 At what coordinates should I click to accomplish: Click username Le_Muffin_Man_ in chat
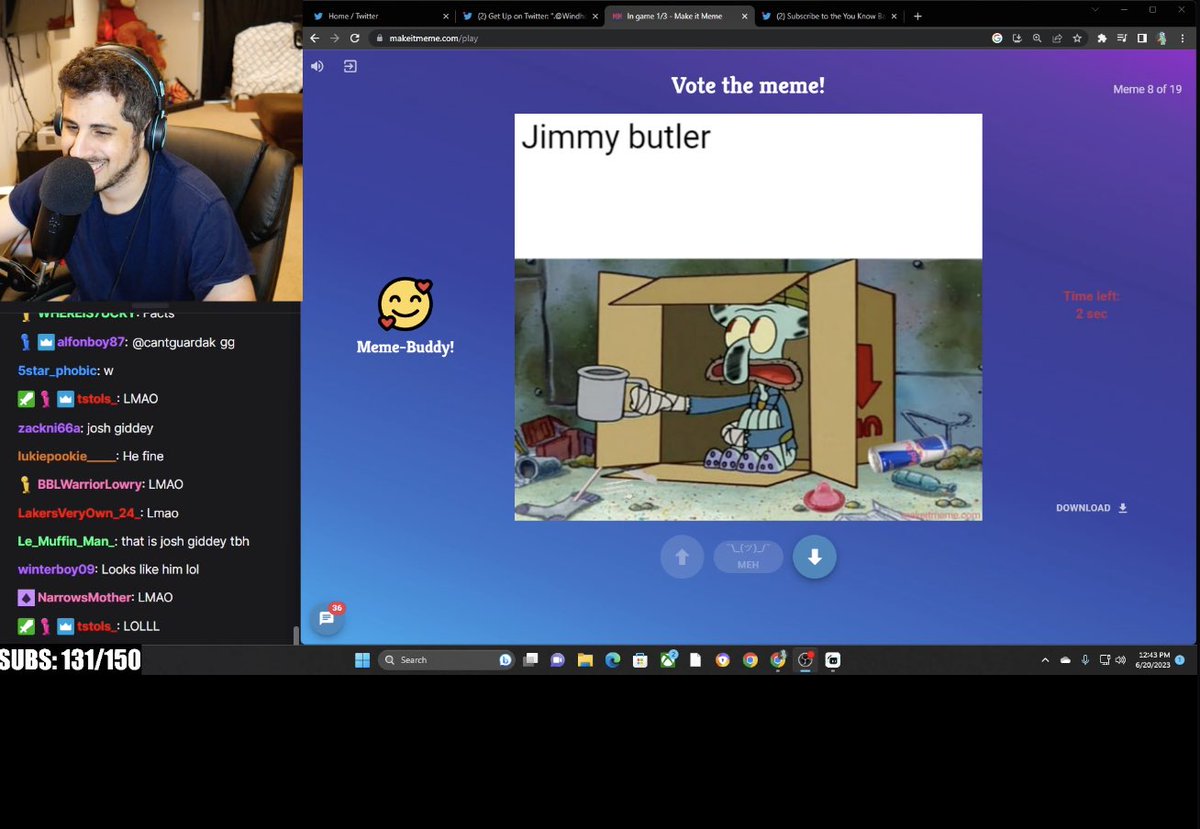pyautogui.click(x=66, y=541)
